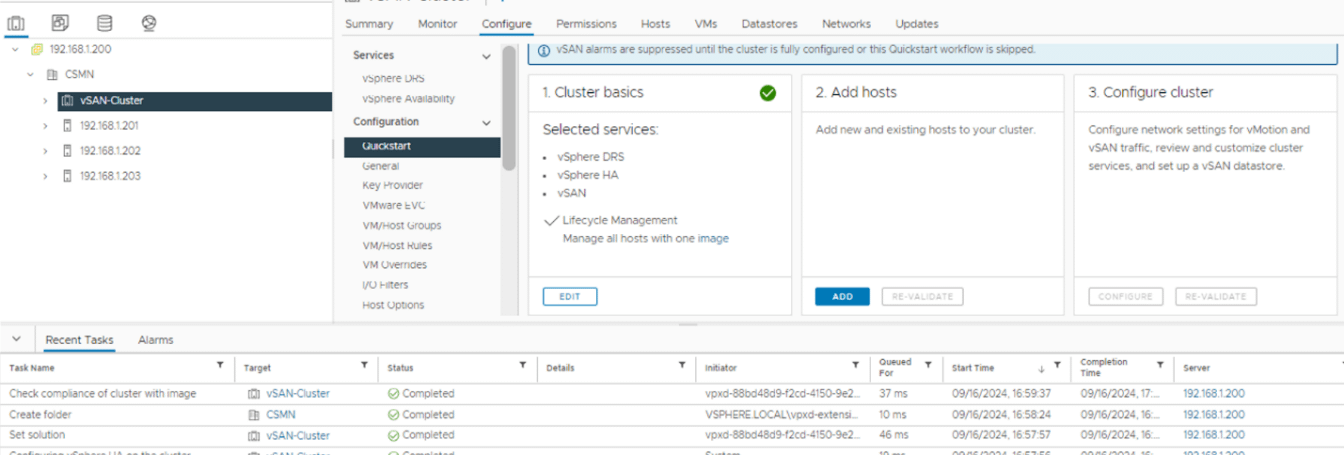Open the filter icon of Start Time column
The width and height of the screenshot is (1344, 455).
click(1057, 367)
